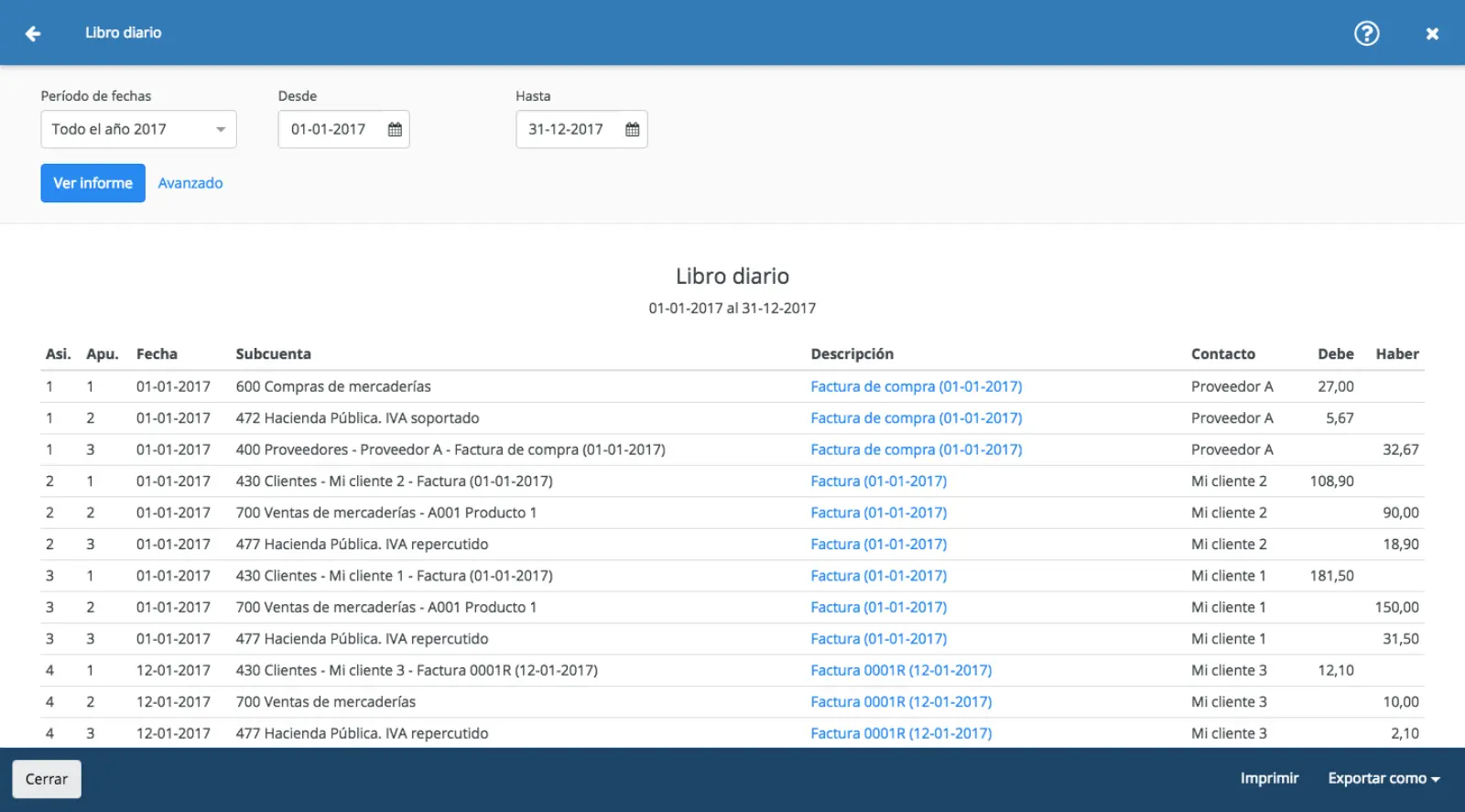Open the Desde calendar picker icon

pos(395,129)
